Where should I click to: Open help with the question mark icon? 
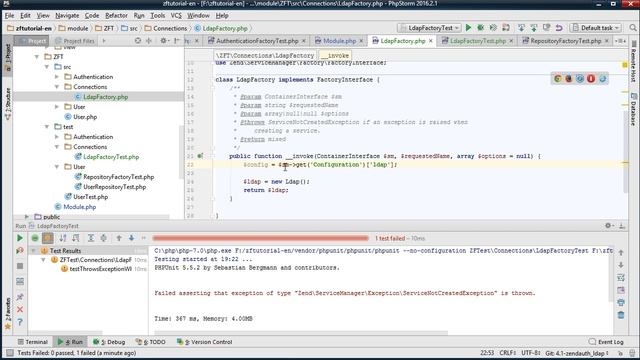pyautogui.click(x=20, y=322)
